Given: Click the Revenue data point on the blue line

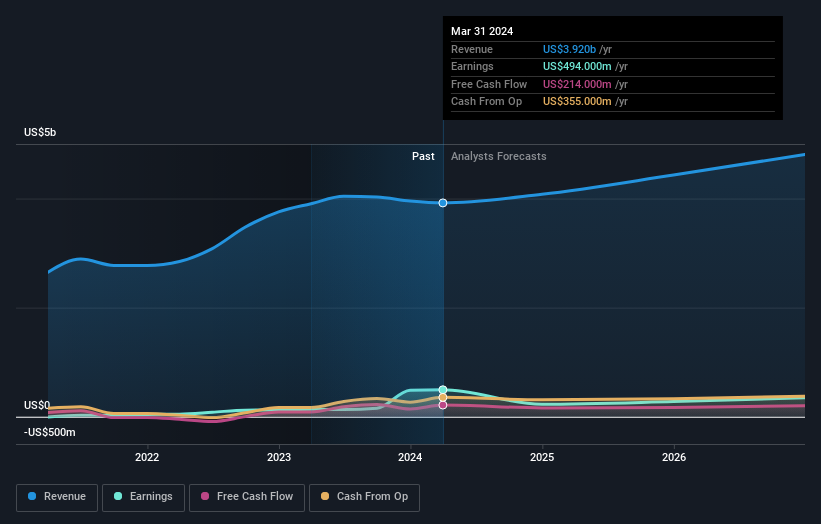Looking at the screenshot, I should pos(443,203).
